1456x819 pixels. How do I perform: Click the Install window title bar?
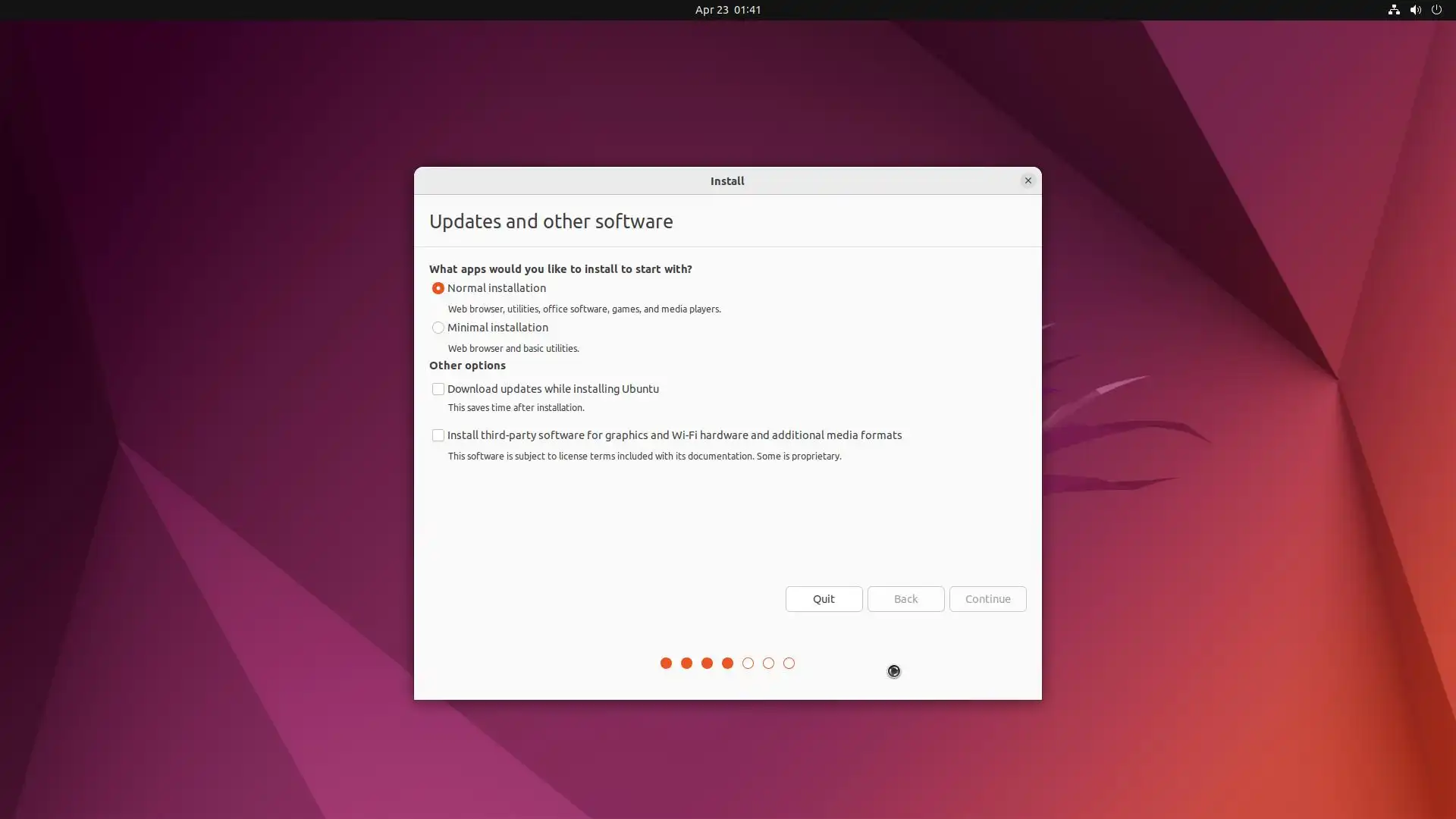click(x=726, y=180)
